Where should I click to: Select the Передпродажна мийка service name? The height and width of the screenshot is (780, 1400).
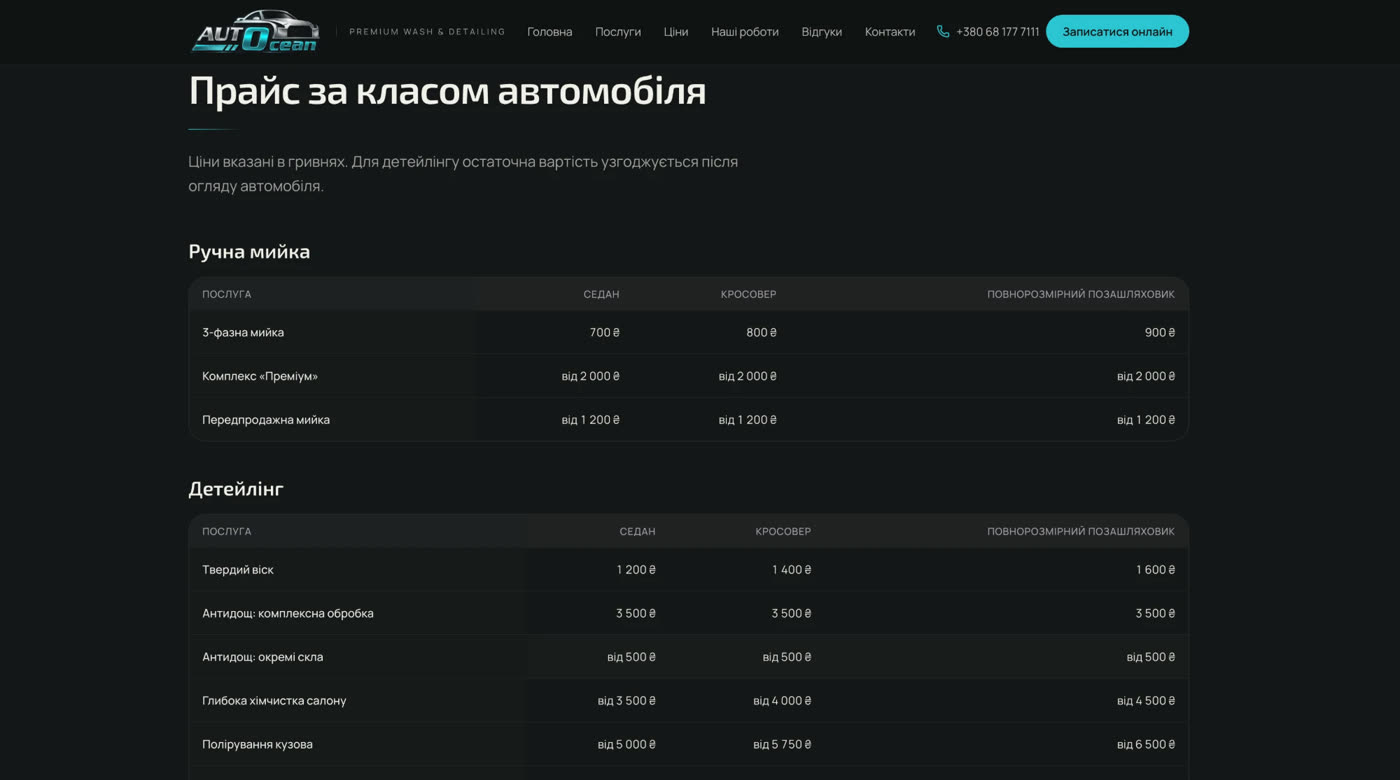click(266, 420)
